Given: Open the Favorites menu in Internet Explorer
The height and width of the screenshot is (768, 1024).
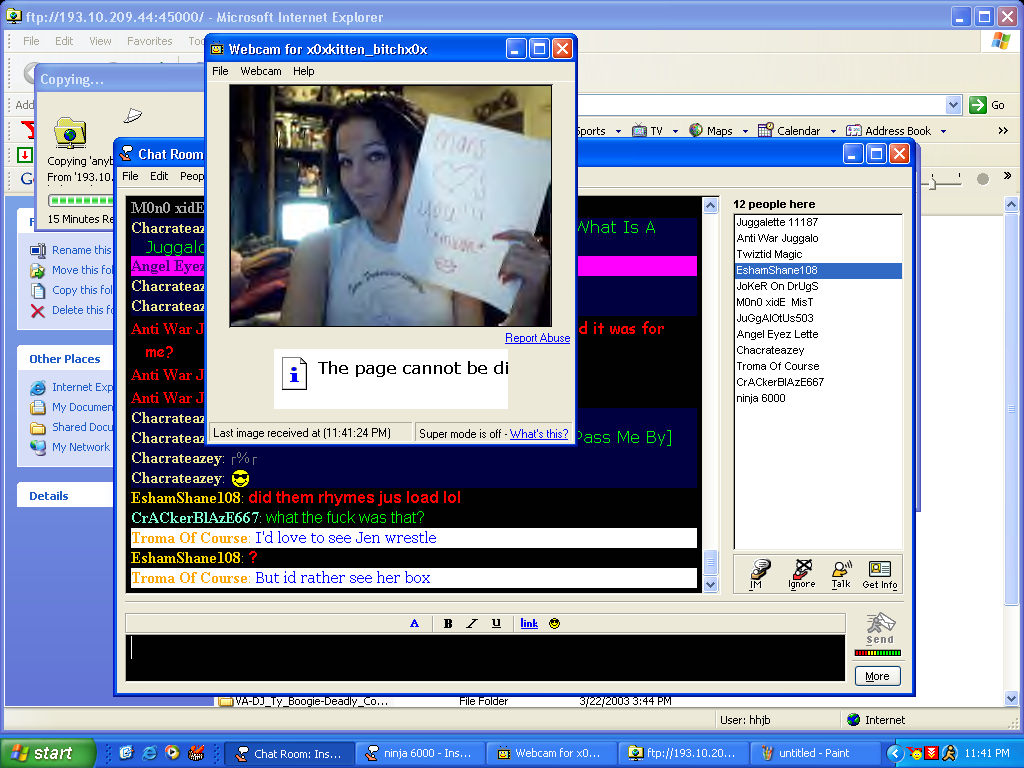Looking at the screenshot, I should 149,41.
